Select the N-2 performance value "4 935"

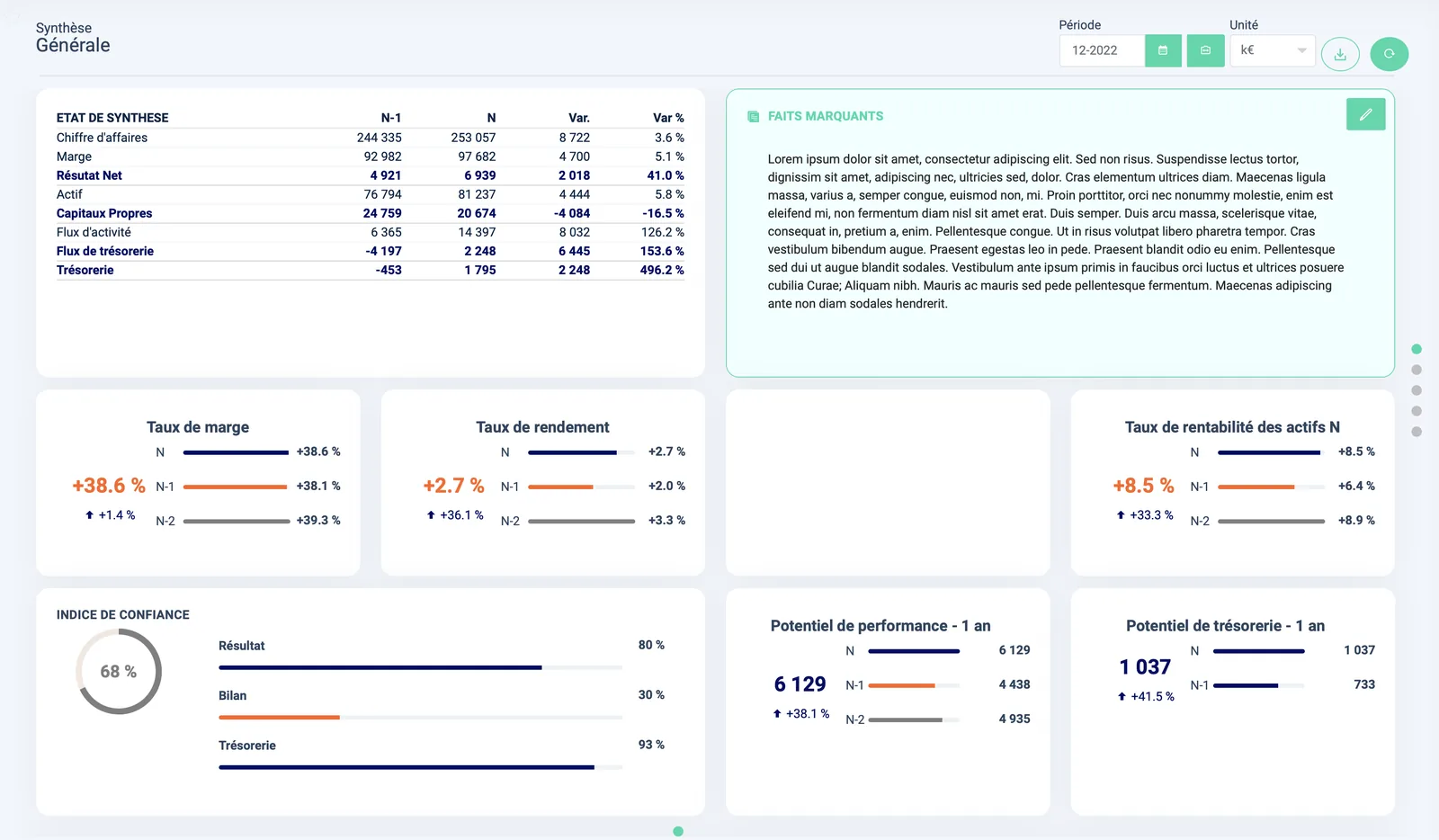click(x=1014, y=719)
